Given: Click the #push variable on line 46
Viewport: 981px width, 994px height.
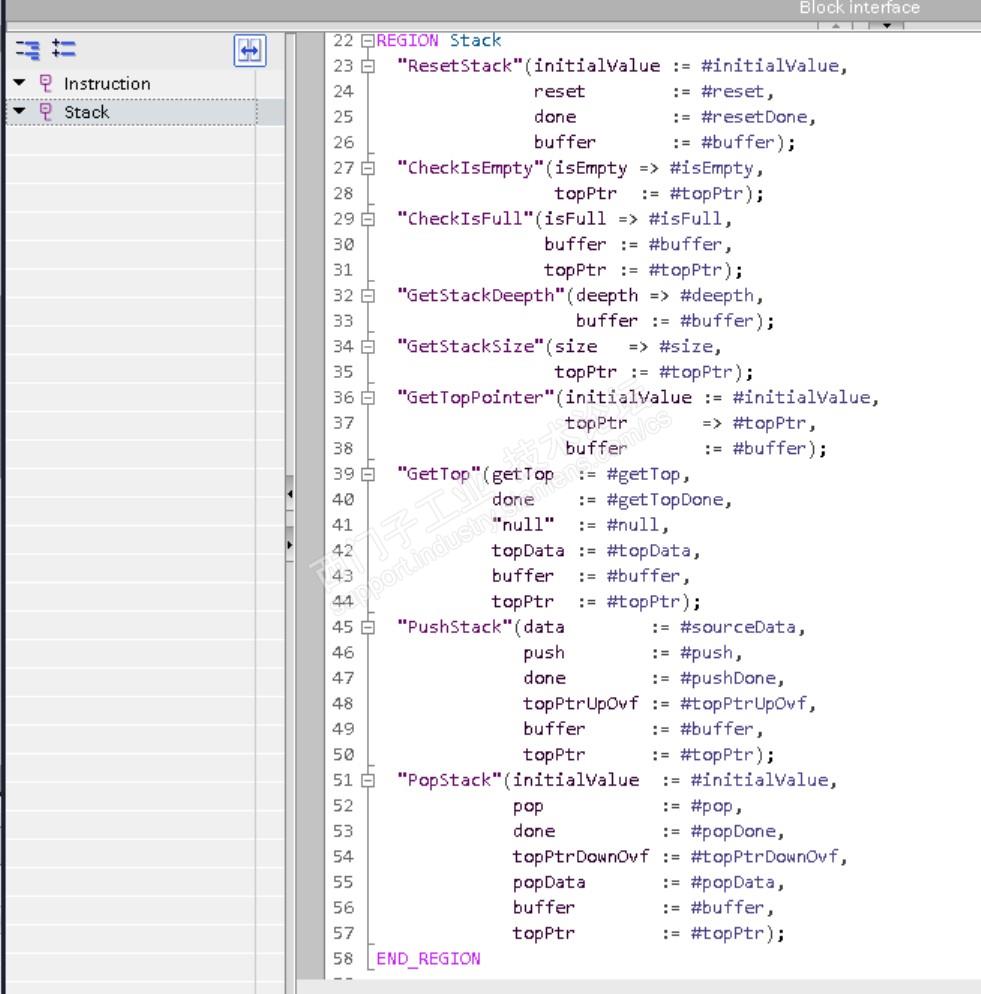Looking at the screenshot, I should [x=706, y=652].
